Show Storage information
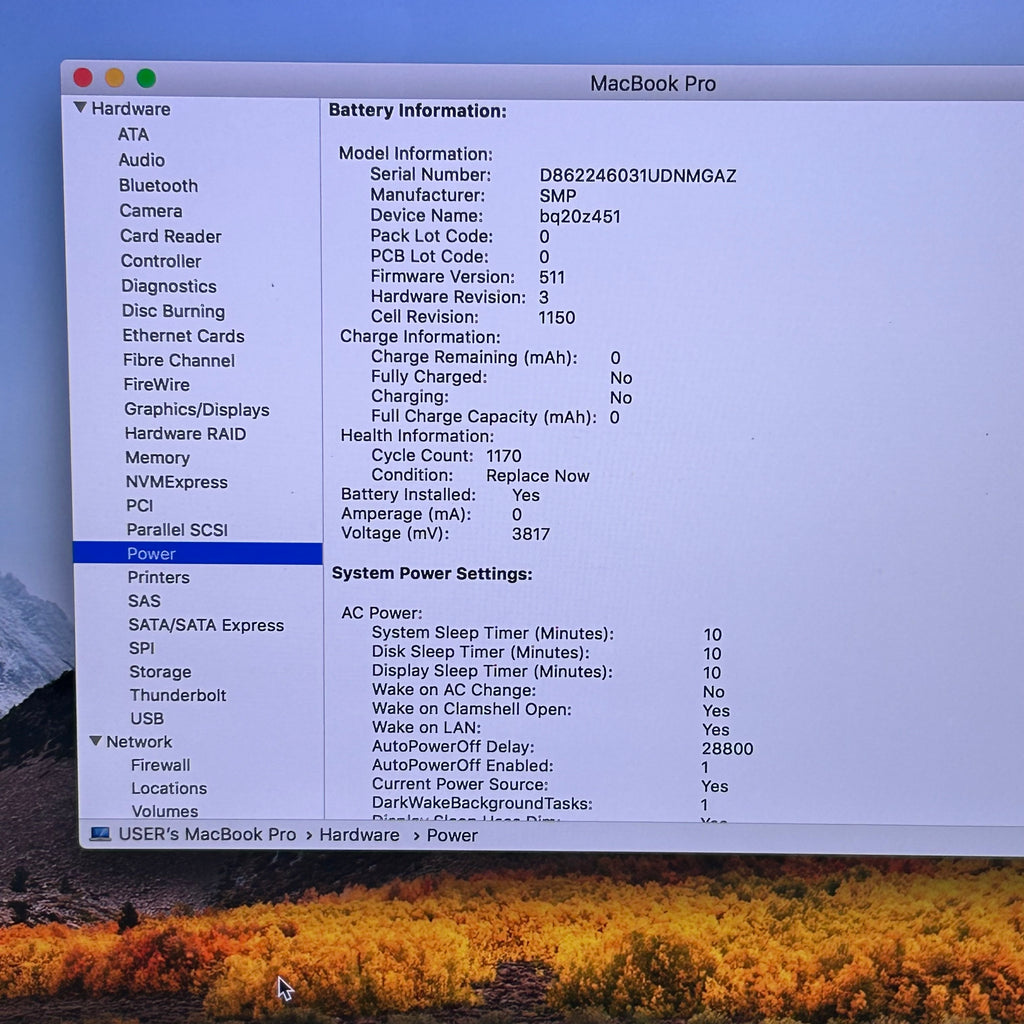The height and width of the screenshot is (1024, 1024). [161, 672]
